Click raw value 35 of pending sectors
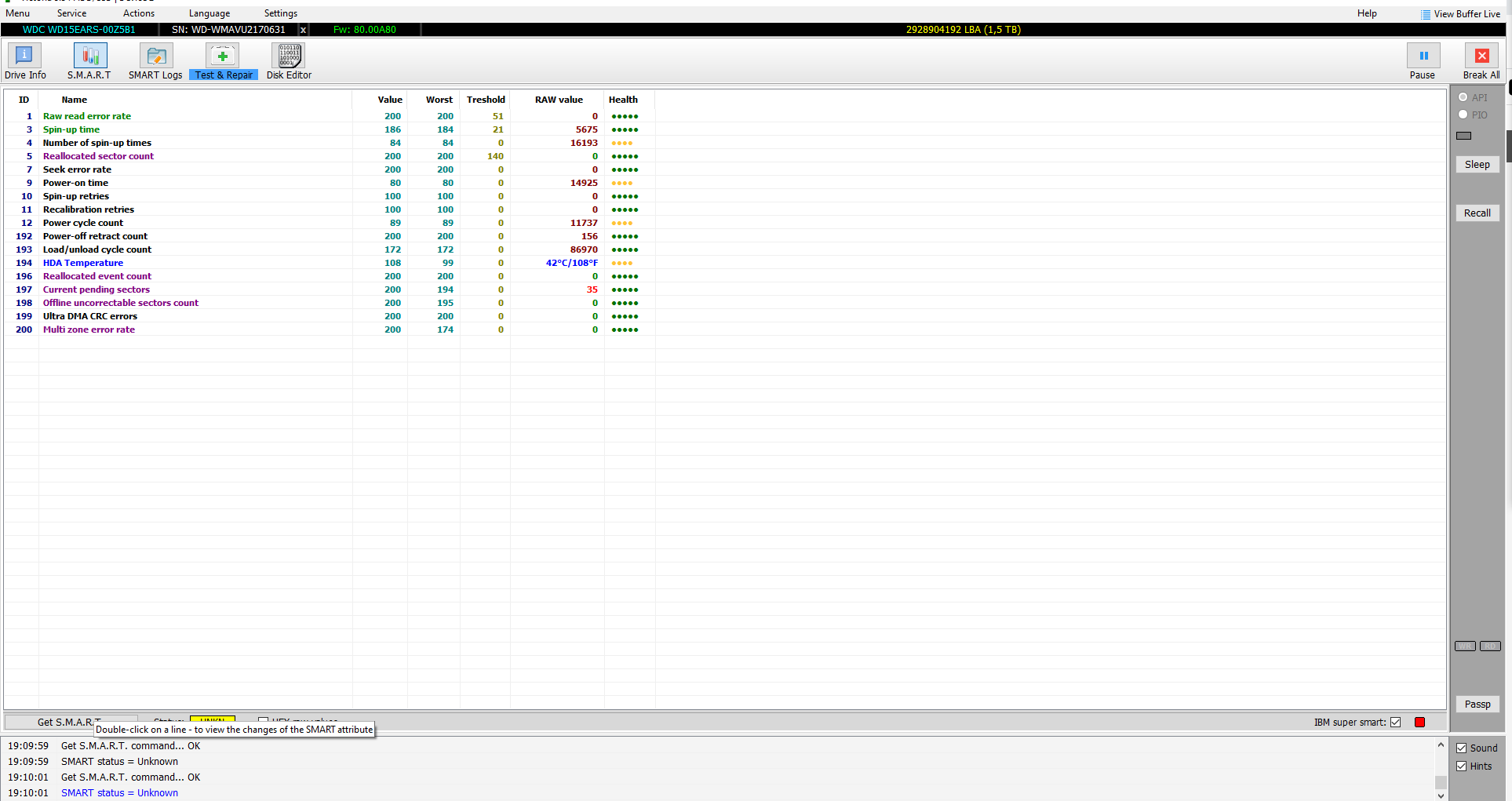This screenshot has width=1512, height=801. coord(592,289)
